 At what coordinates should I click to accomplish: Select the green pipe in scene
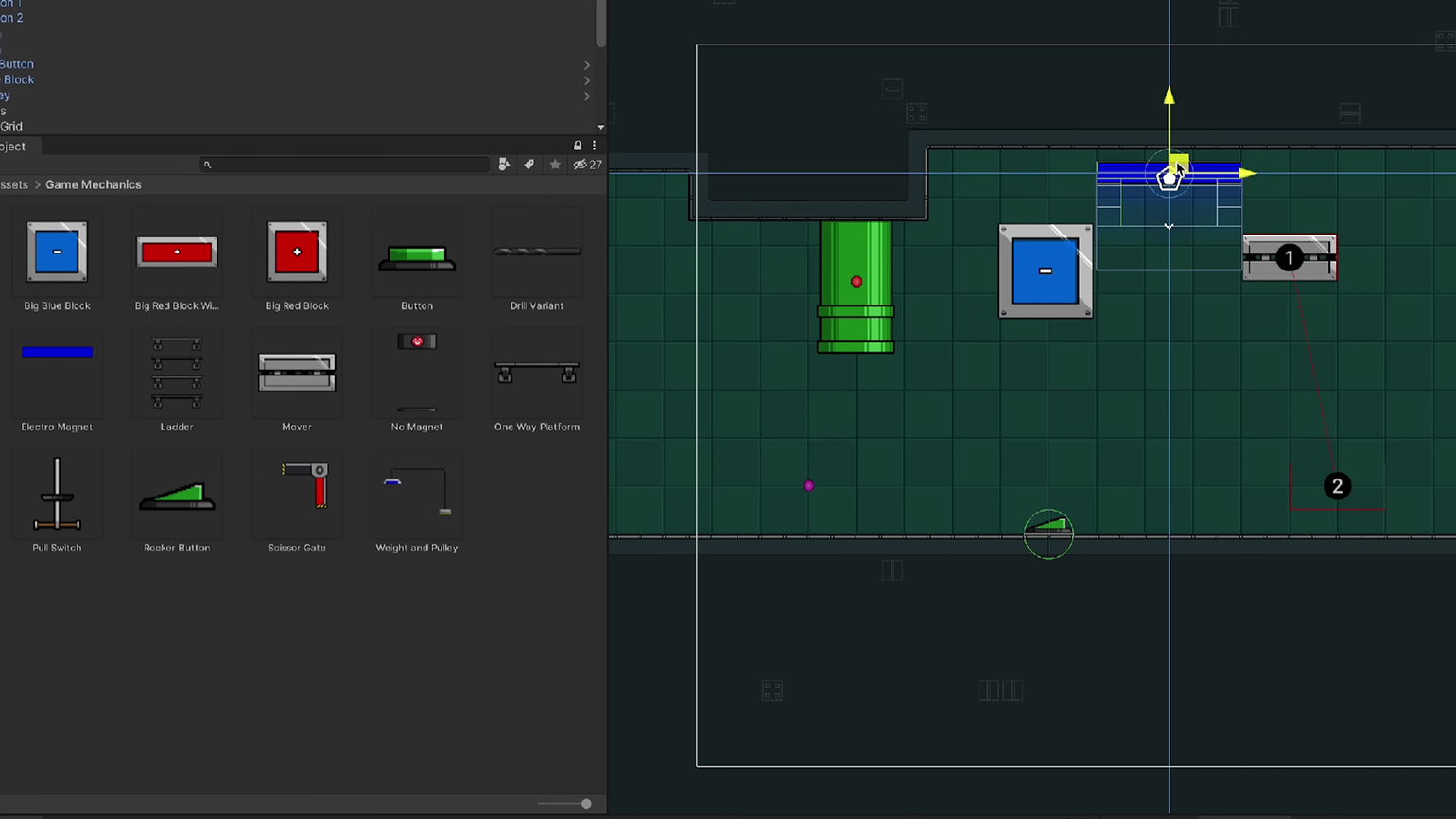coord(856,287)
